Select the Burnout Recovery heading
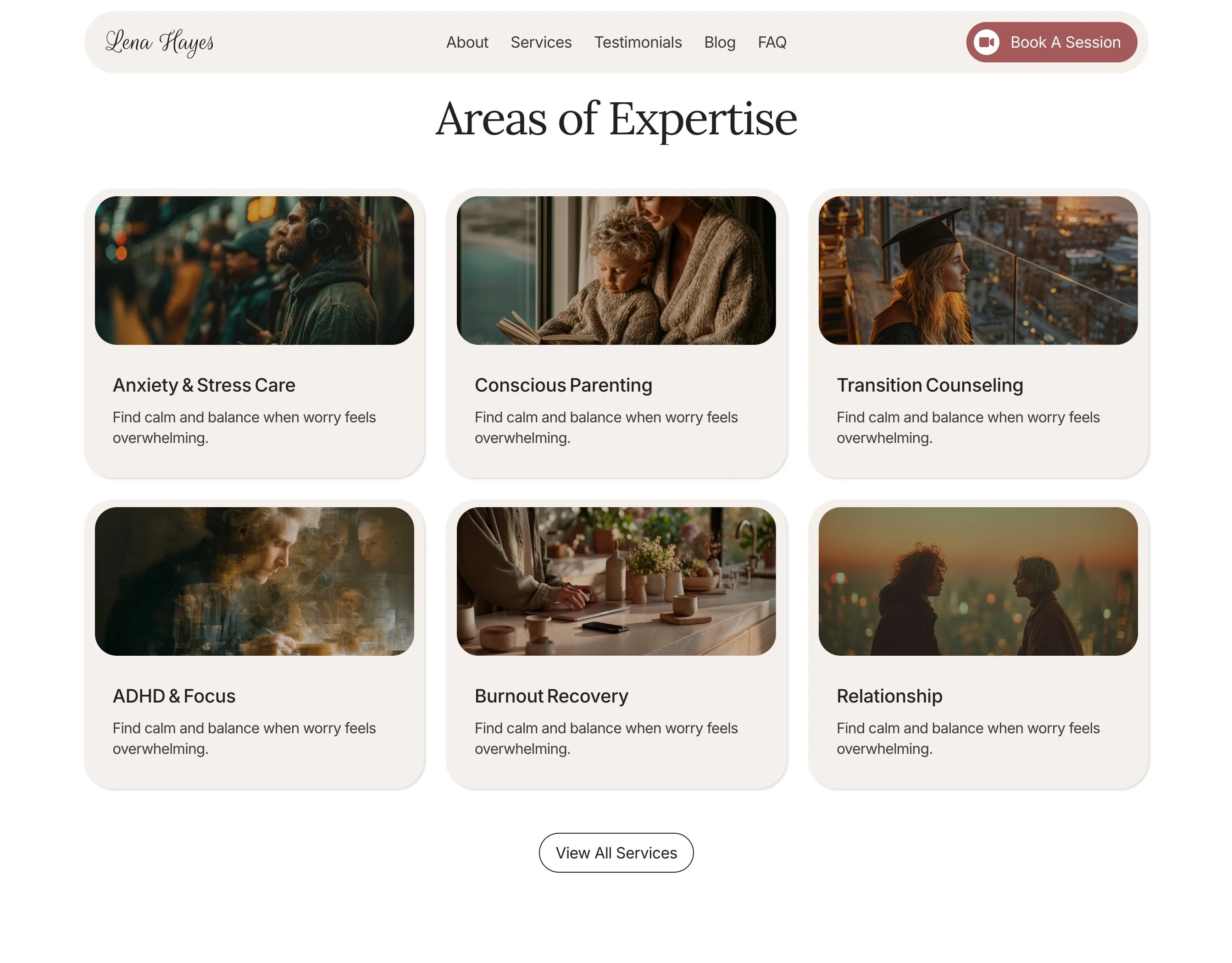 point(550,696)
